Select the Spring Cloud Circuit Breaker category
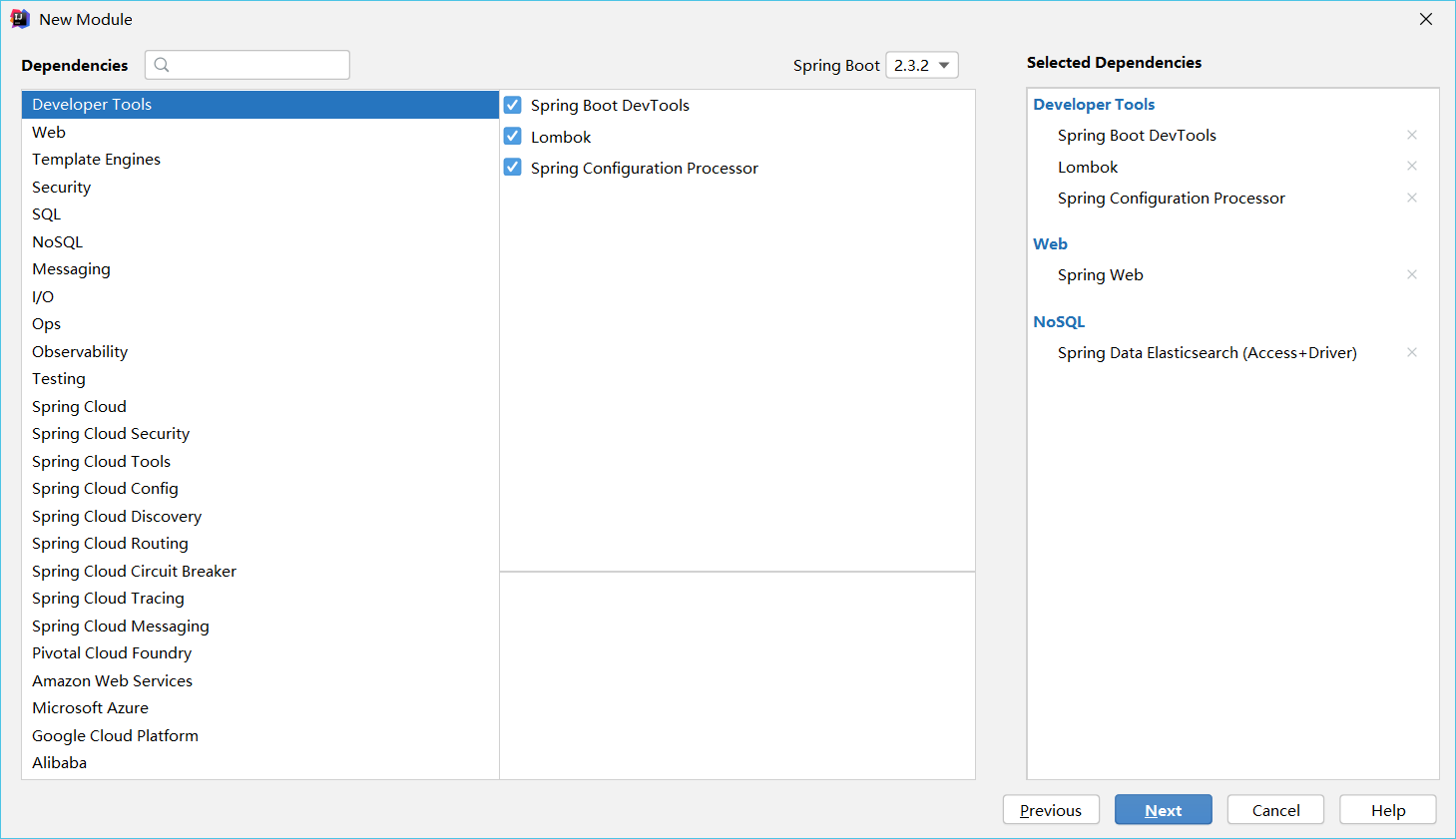 tap(260, 571)
